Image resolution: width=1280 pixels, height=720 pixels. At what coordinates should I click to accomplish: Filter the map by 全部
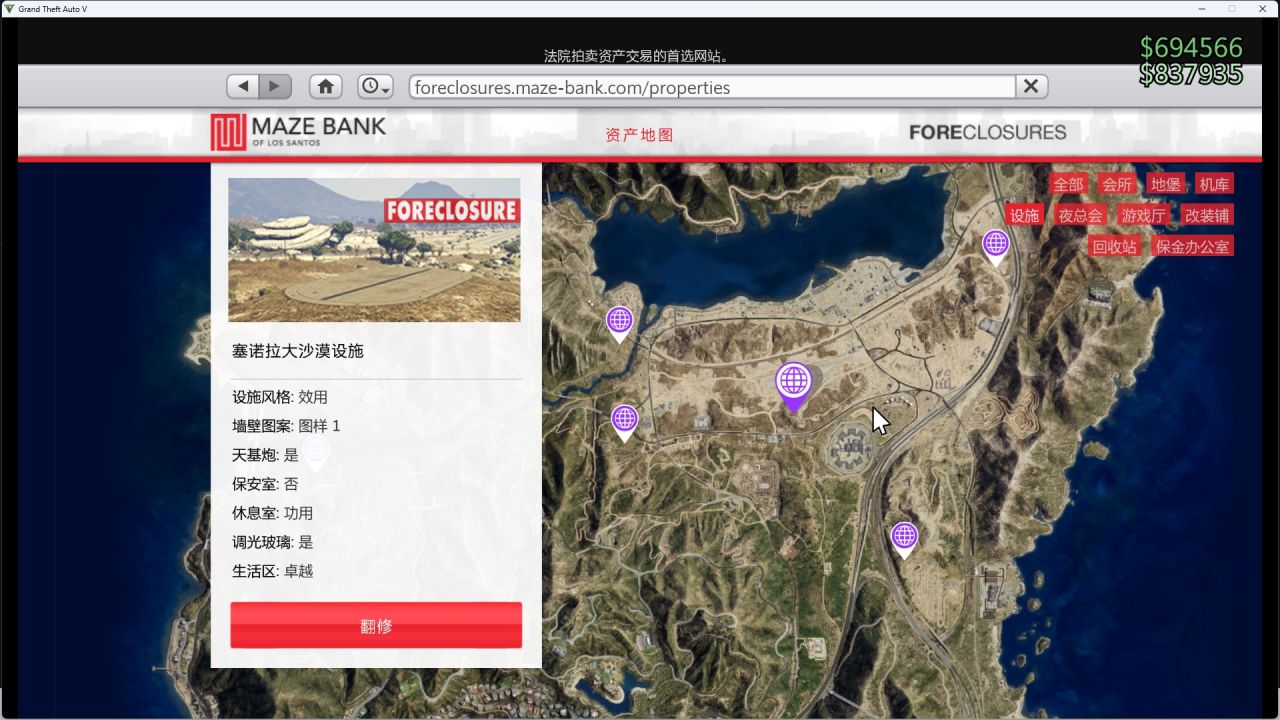pyautogui.click(x=1068, y=184)
